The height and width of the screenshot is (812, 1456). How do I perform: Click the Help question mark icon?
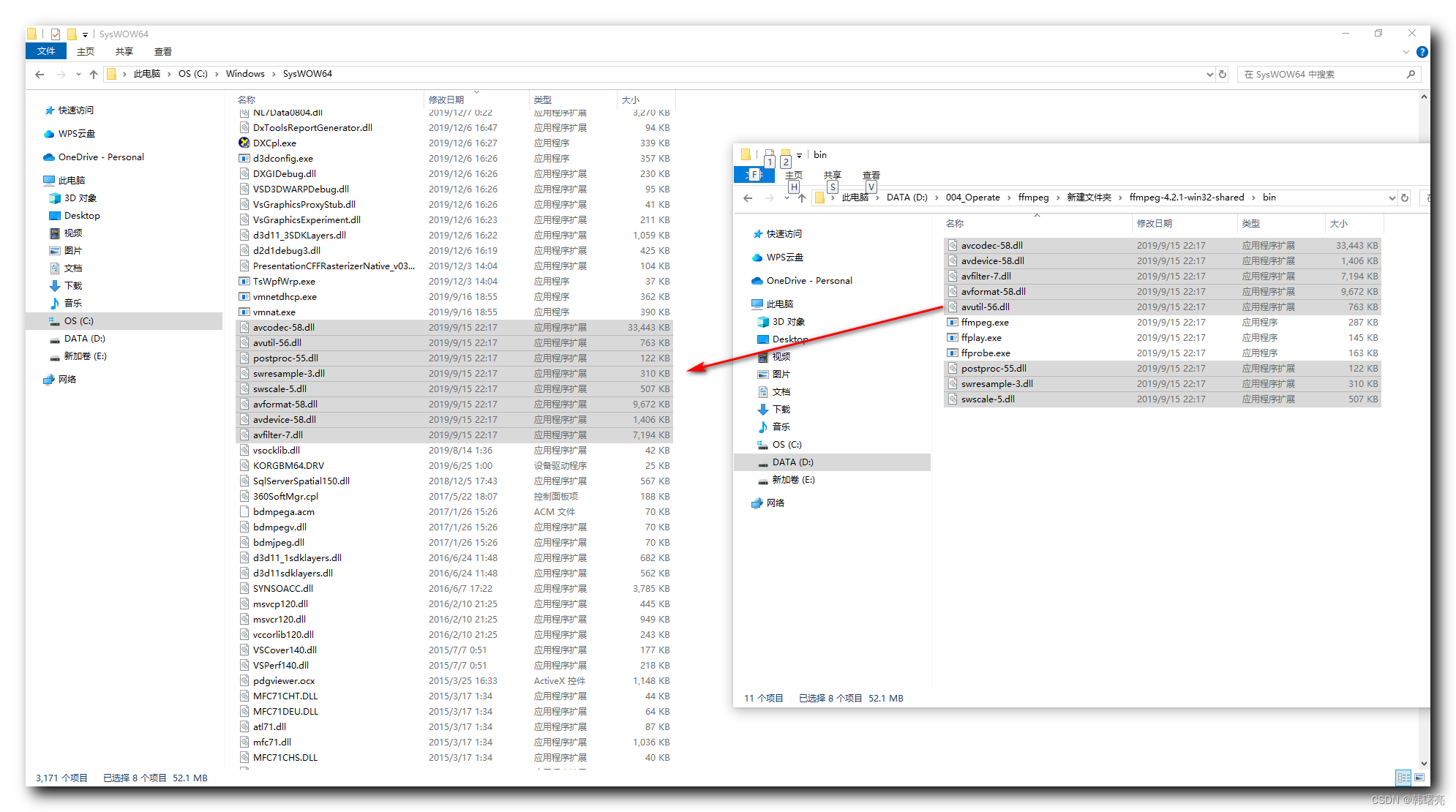click(x=1422, y=51)
